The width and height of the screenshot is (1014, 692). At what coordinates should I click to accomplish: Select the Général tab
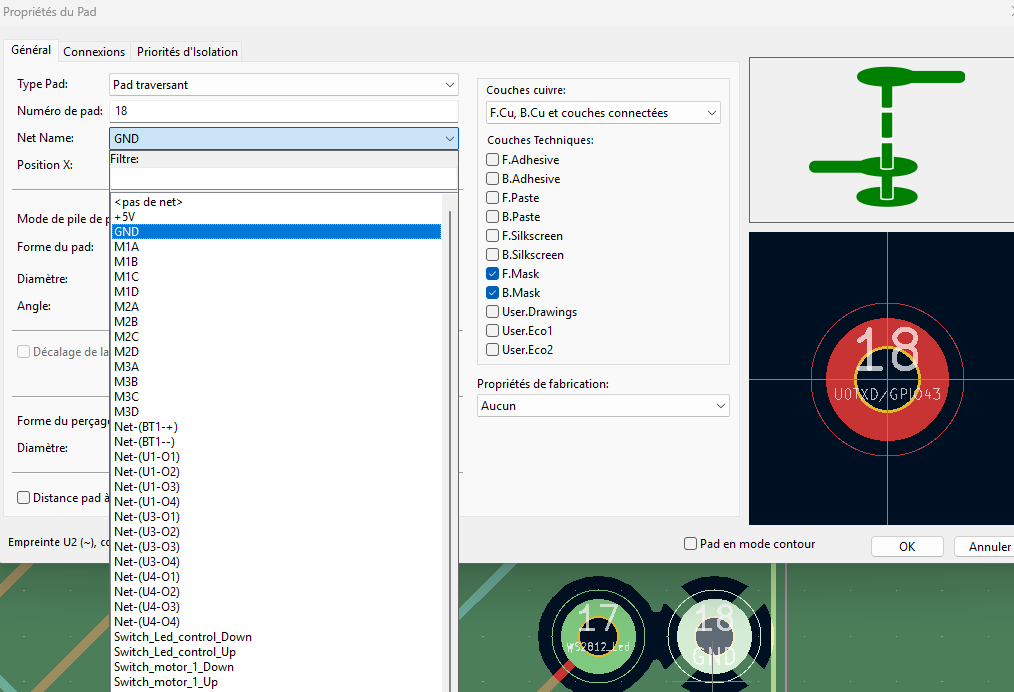point(31,50)
